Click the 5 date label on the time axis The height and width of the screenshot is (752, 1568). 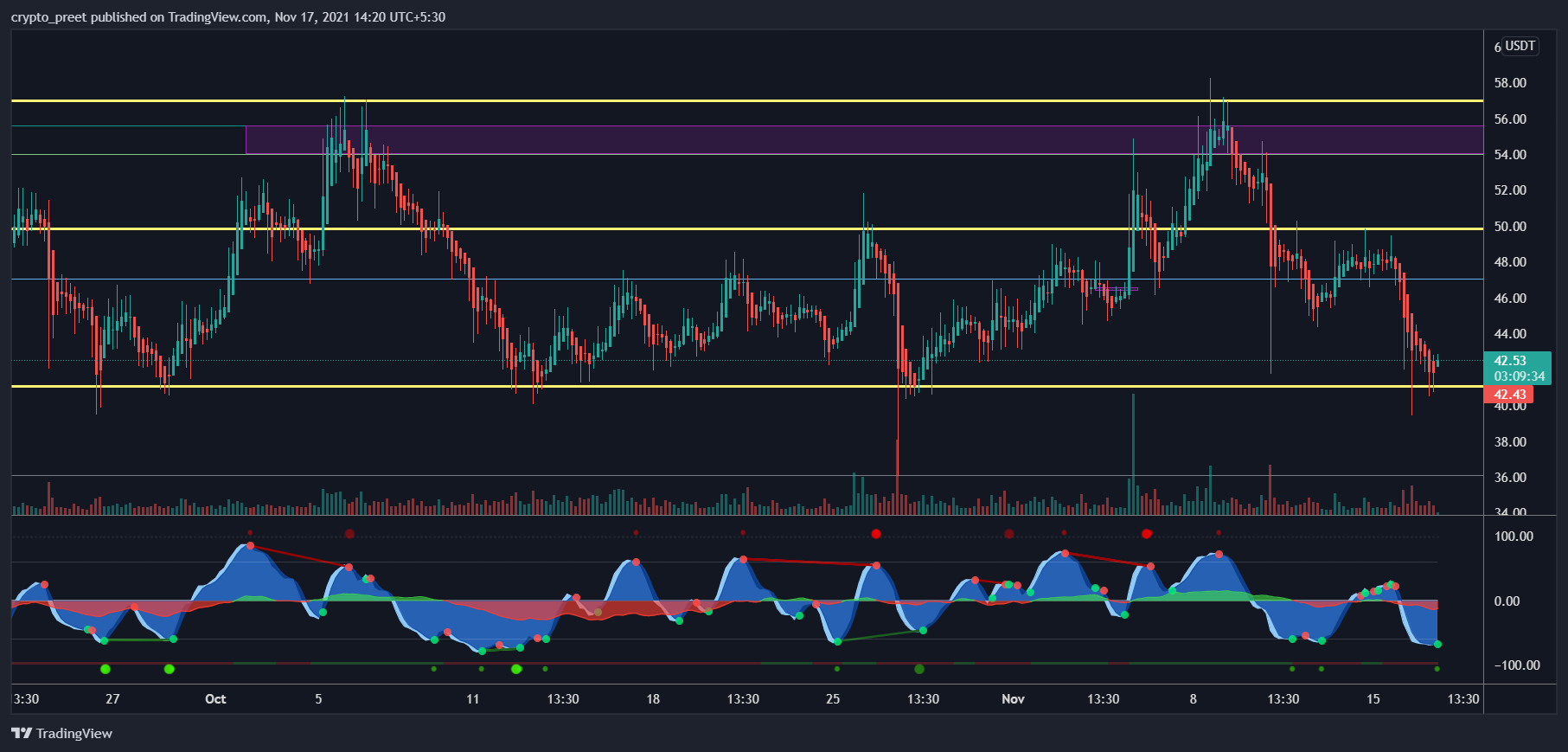(318, 699)
